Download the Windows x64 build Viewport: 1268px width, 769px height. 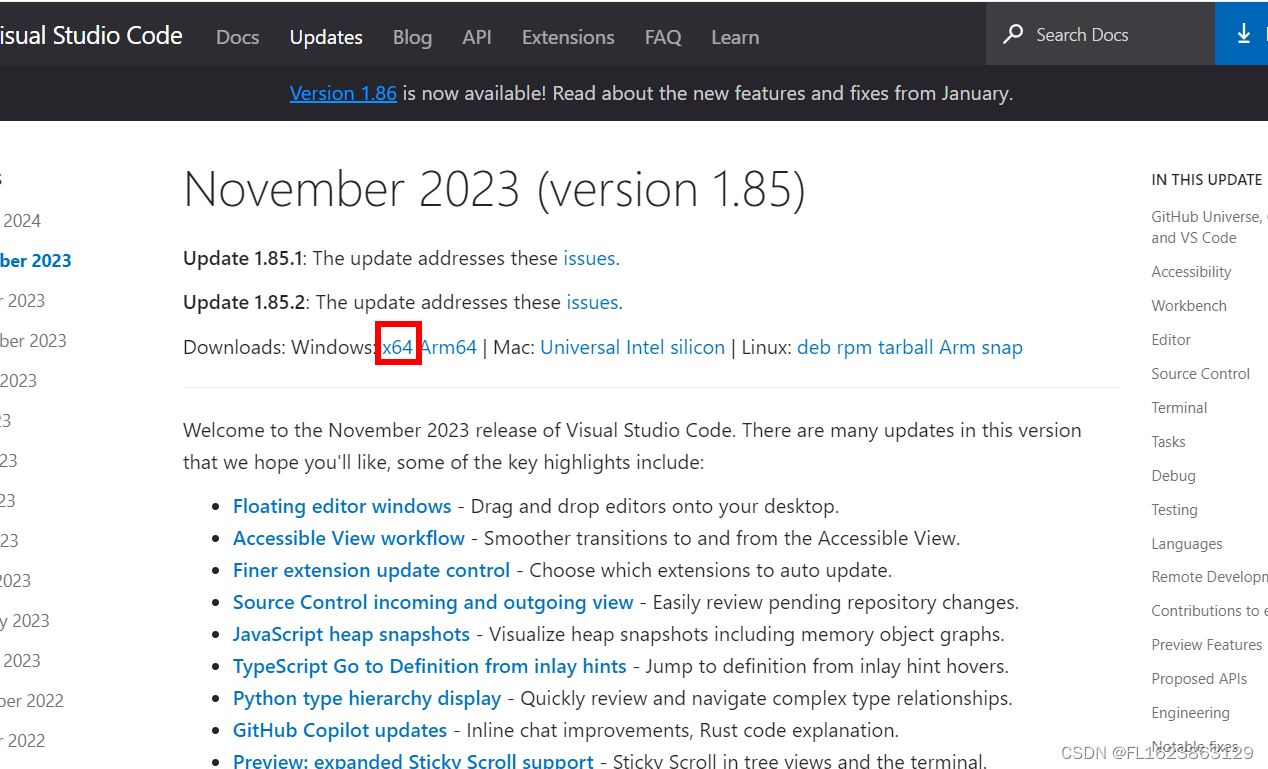pyautogui.click(x=397, y=347)
